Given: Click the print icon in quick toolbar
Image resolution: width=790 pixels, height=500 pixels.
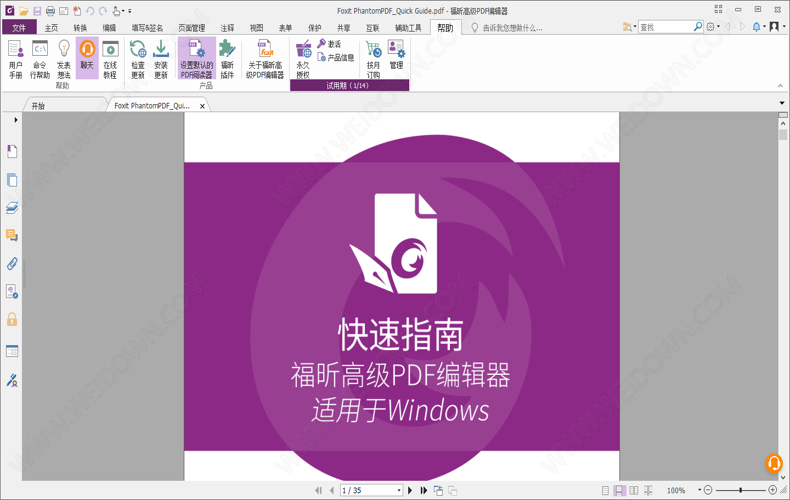Looking at the screenshot, I should coord(50,11).
